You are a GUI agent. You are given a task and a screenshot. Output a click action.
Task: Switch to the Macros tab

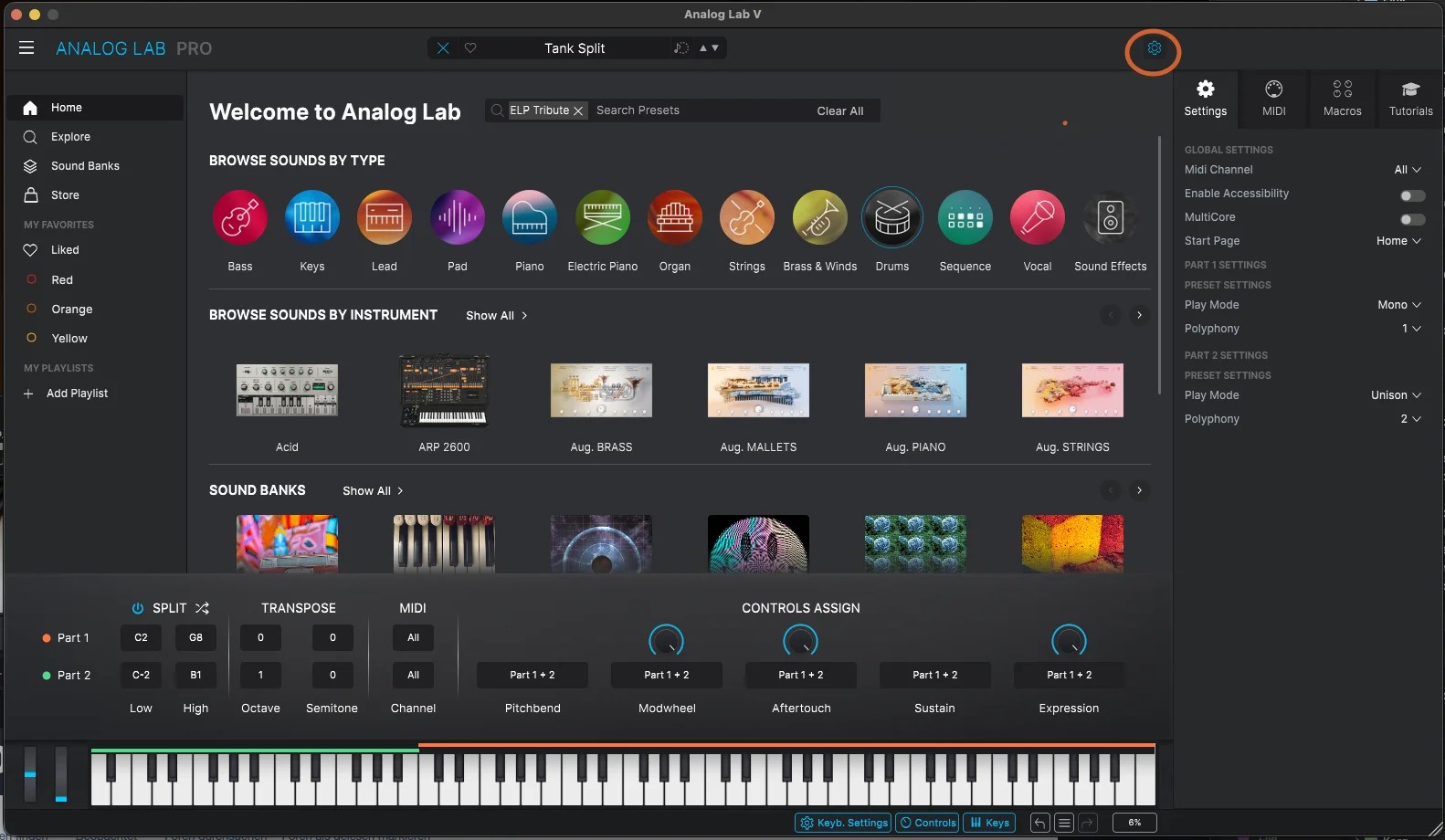1342,99
